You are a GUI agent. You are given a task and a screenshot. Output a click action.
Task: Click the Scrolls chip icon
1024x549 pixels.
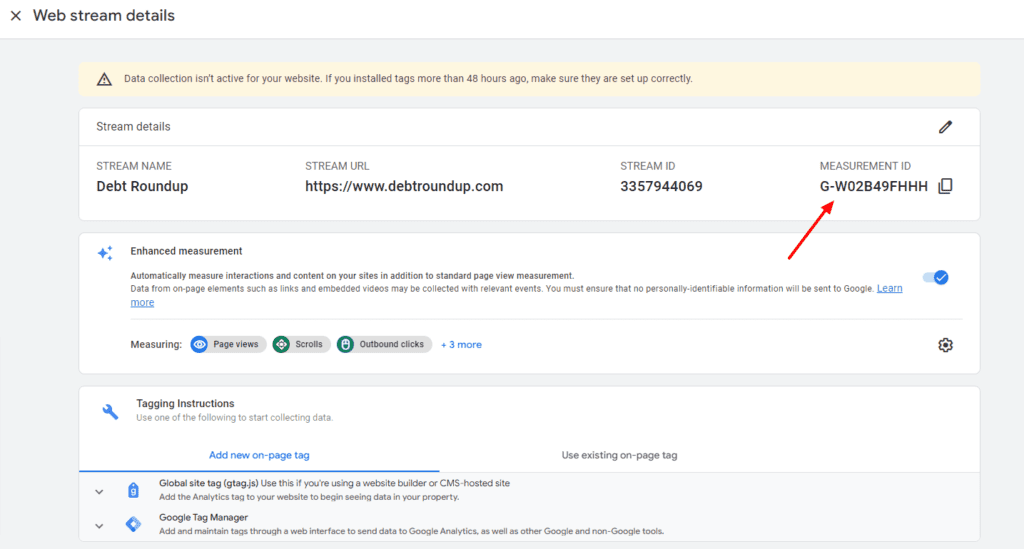coord(281,344)
